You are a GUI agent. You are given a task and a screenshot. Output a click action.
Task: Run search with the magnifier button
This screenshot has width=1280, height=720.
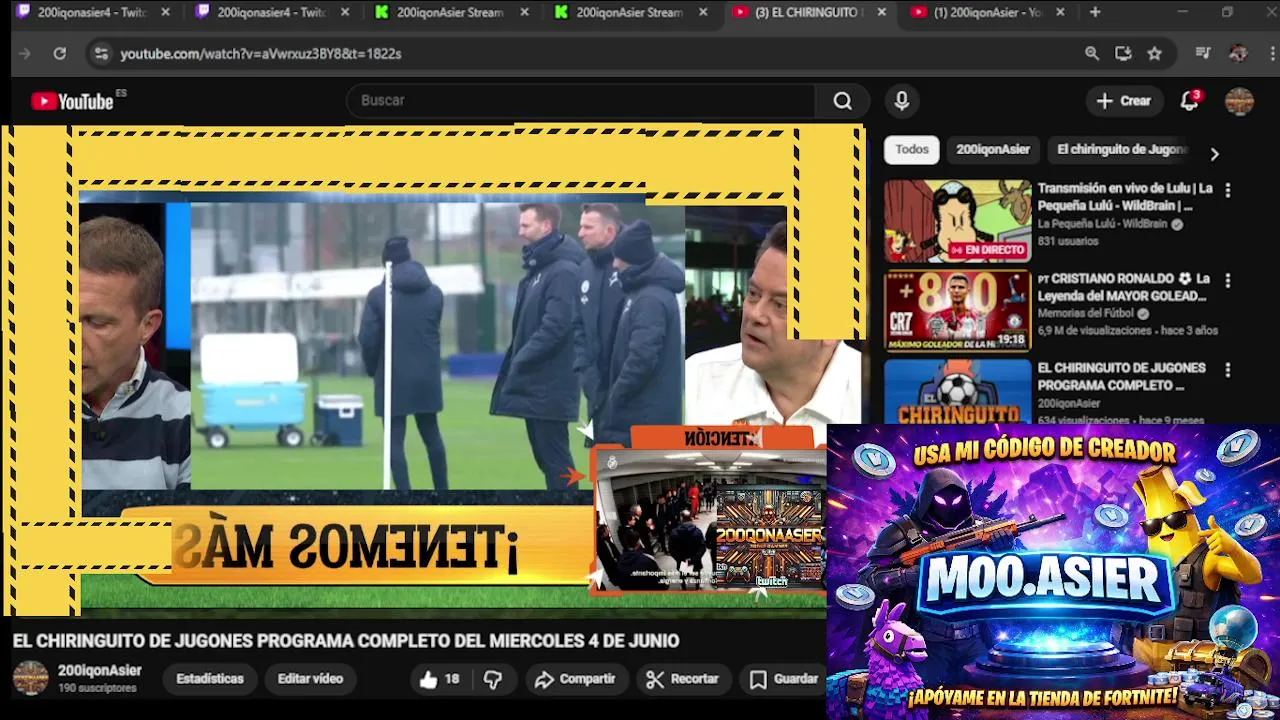pyautogui.click(x=843, y=101)
